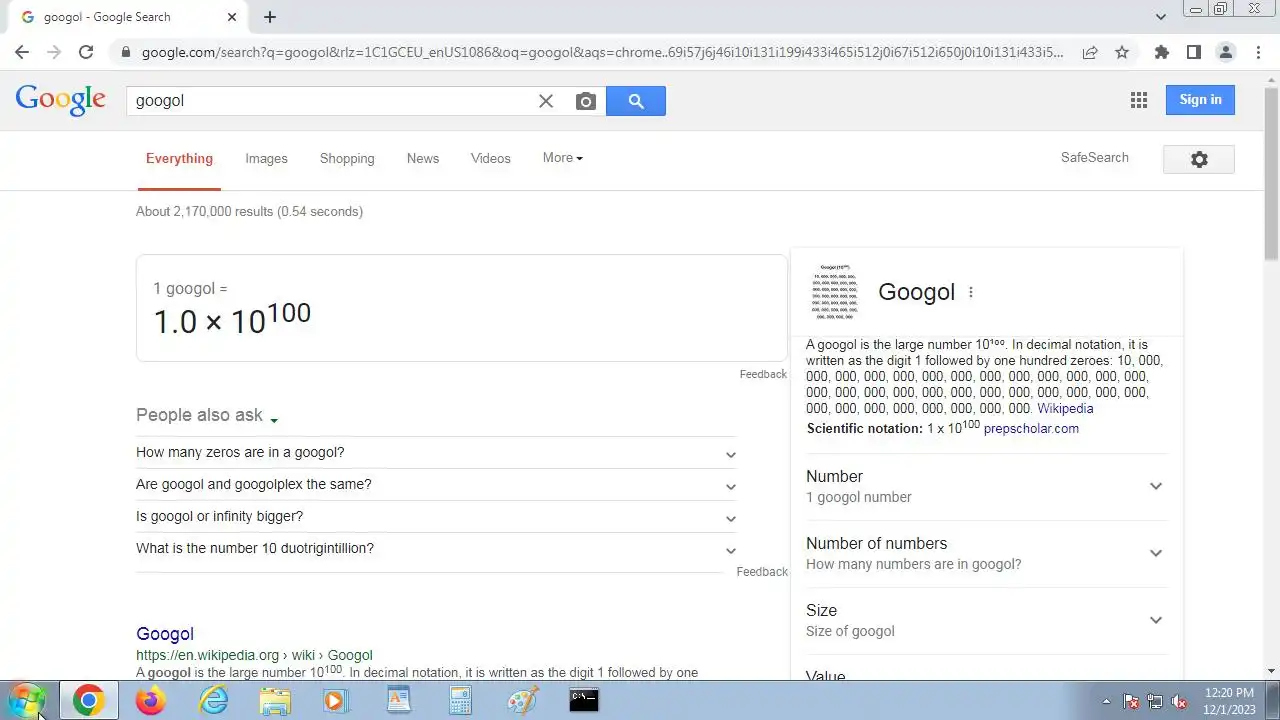Expand 'How many zeros are in a googol?'

(x=436, y=452)
